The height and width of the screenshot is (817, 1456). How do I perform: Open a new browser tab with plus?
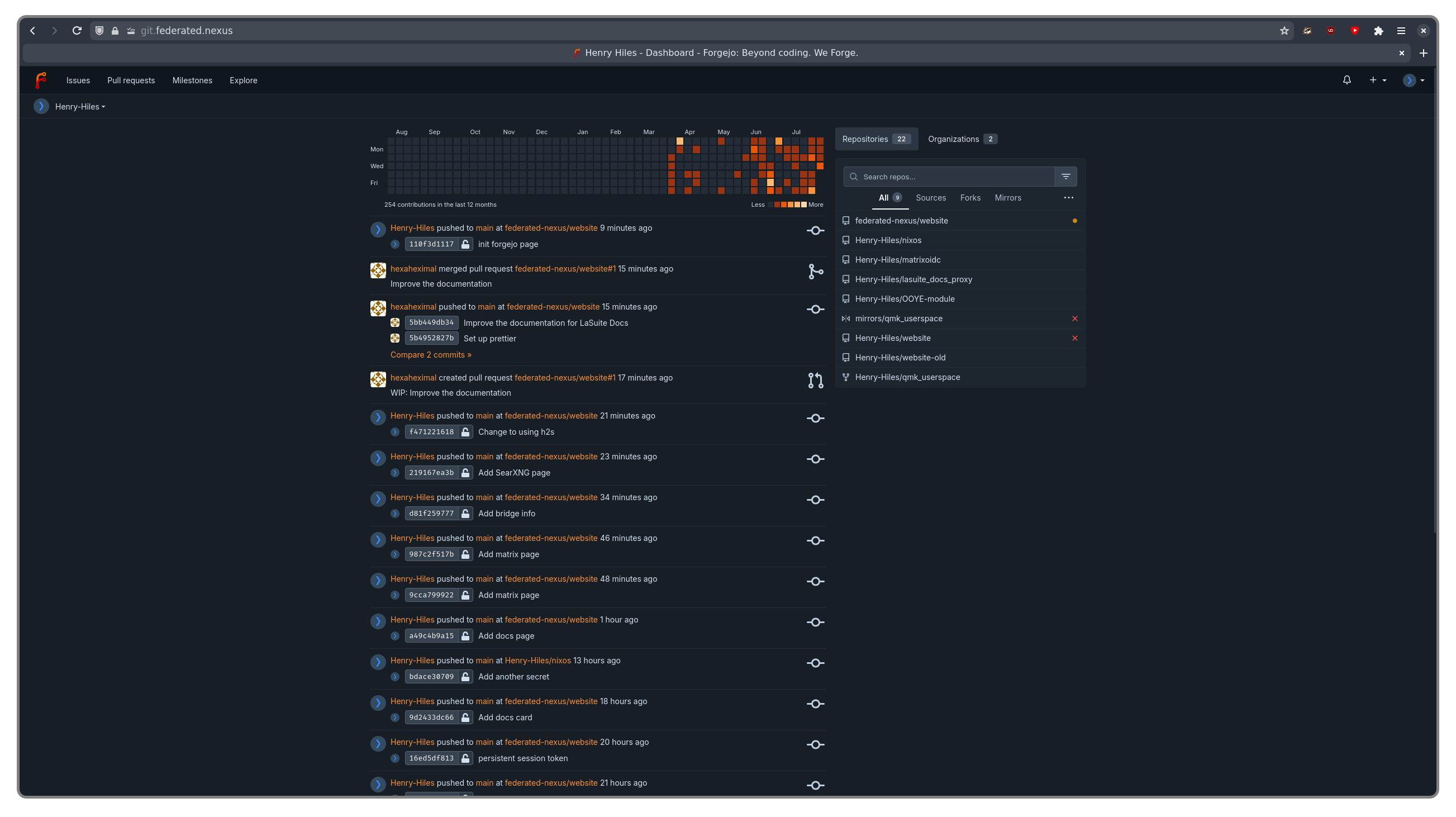pos(1423,53)
